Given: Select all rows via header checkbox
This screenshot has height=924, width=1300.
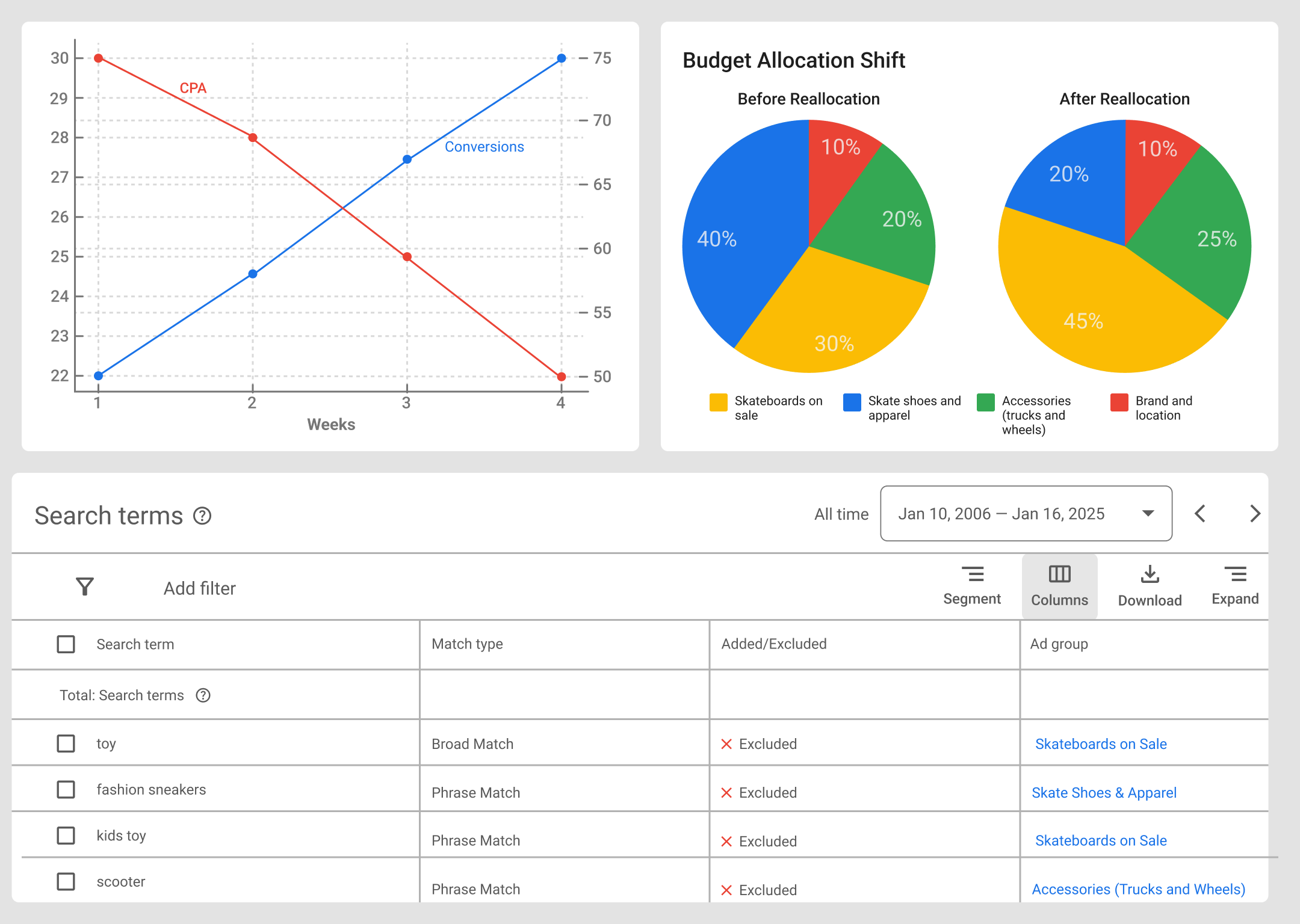Looking at the screenshot, I should (x=65, y=644).
